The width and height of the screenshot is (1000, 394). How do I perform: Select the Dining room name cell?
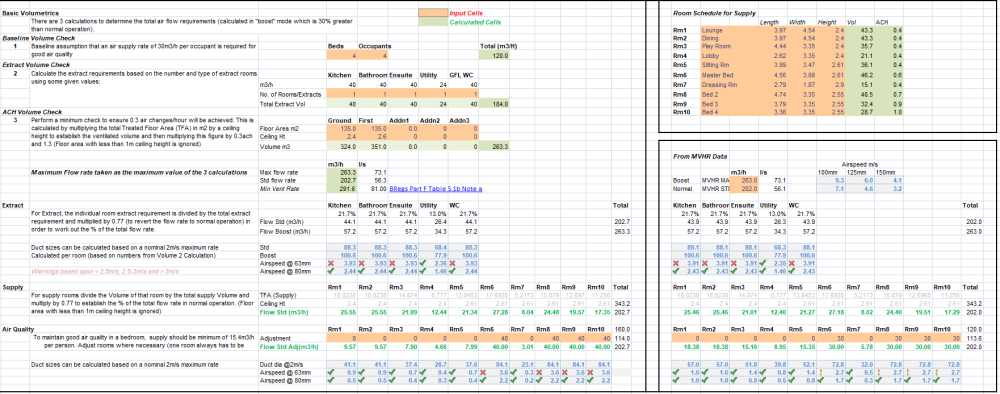click(x=728, y=38)
